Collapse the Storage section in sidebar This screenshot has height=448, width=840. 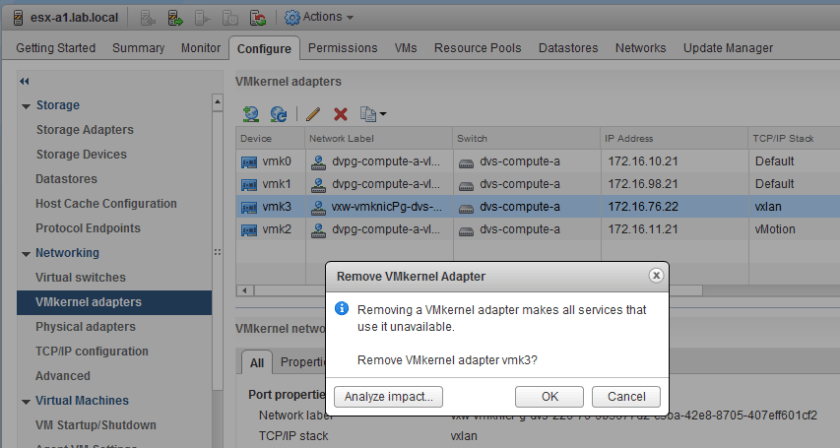click(26, 105)
